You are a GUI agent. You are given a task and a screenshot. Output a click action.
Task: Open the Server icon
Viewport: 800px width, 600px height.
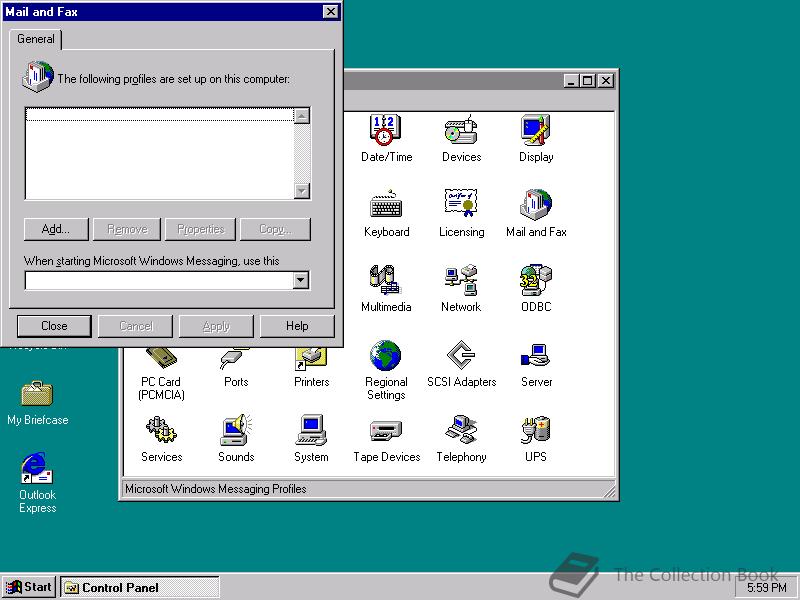tap(536, 363)
